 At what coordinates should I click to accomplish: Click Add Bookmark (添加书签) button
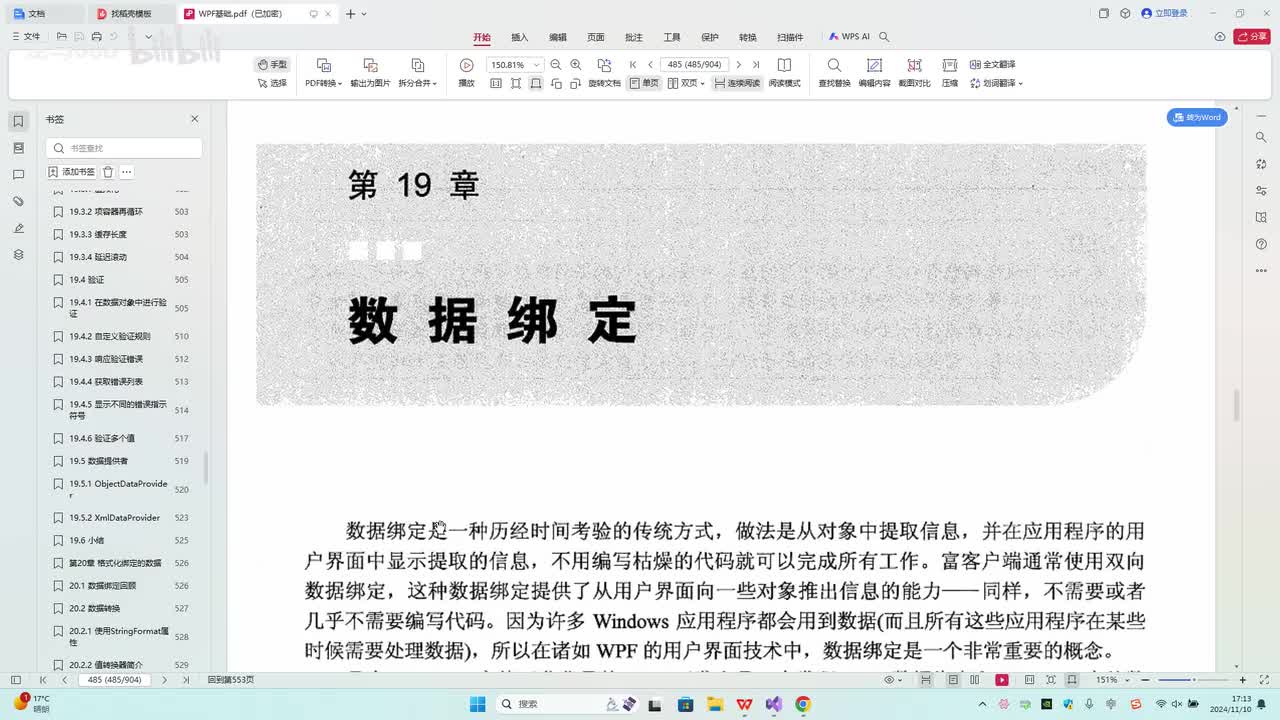click(x=72, y=172)
